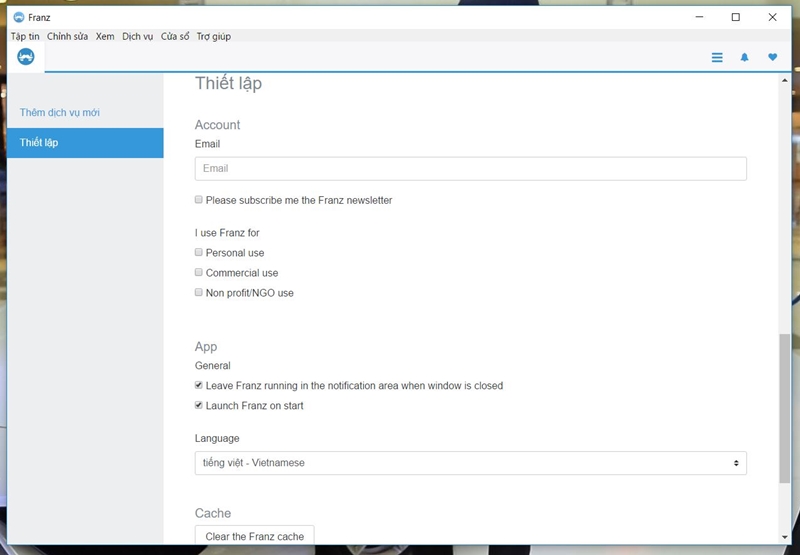Click the scrollbar down arrow
The image size is (800, 555).
tap(784, 537)
